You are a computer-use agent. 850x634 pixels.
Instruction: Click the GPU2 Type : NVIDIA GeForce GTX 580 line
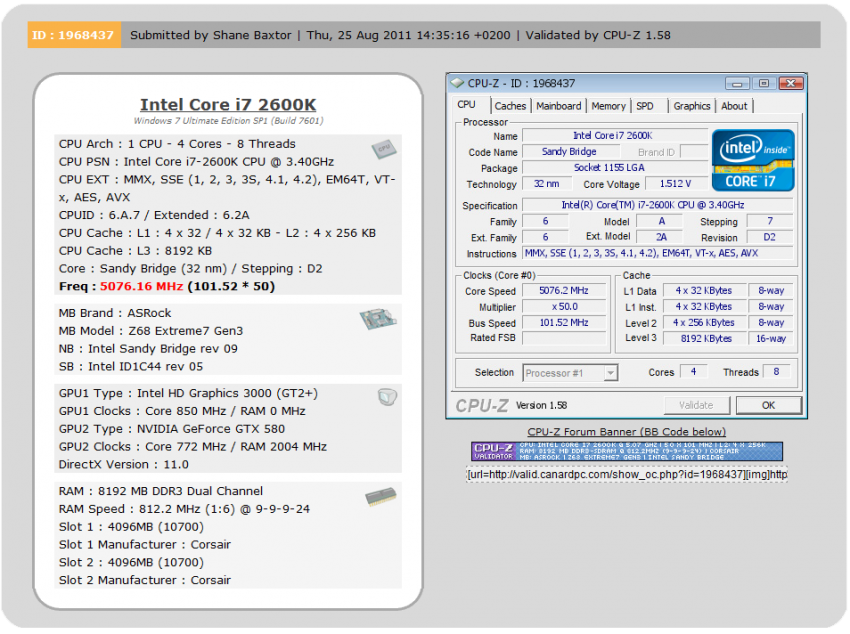coord(172,429)
